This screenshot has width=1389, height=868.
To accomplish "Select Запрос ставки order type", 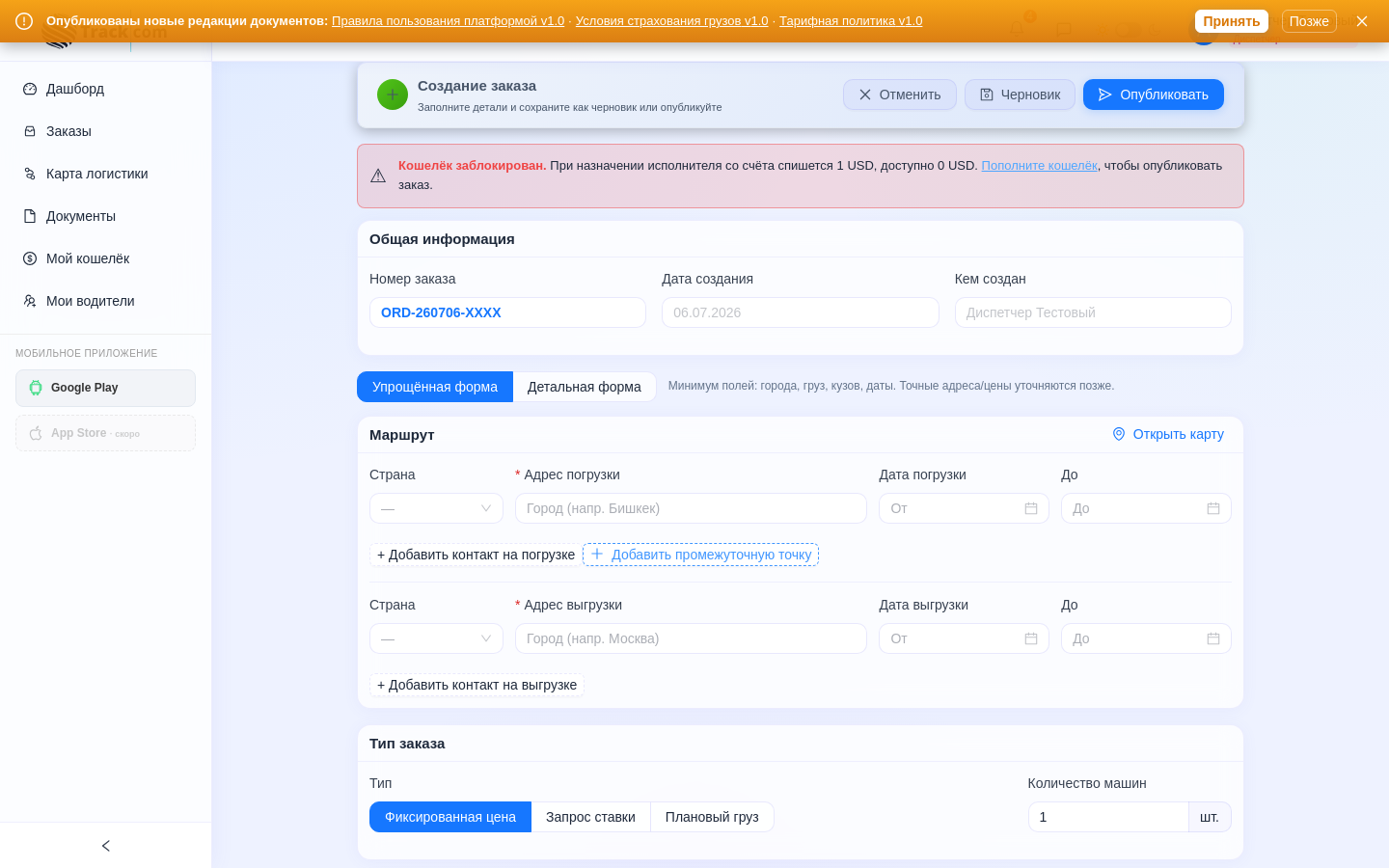I will 590,817.
